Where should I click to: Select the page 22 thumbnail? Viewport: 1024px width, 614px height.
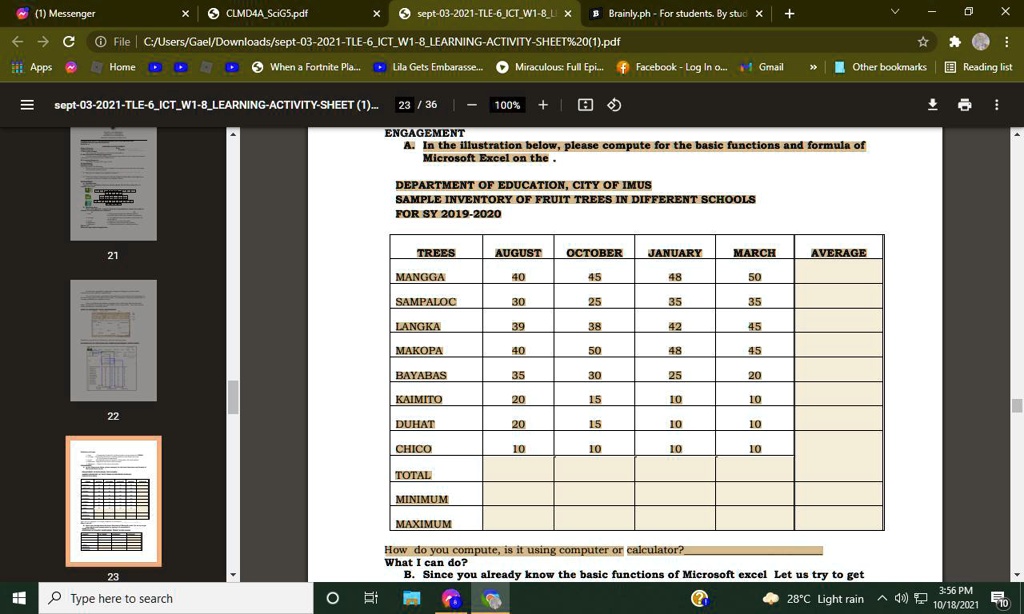click(x=114, y=340)
